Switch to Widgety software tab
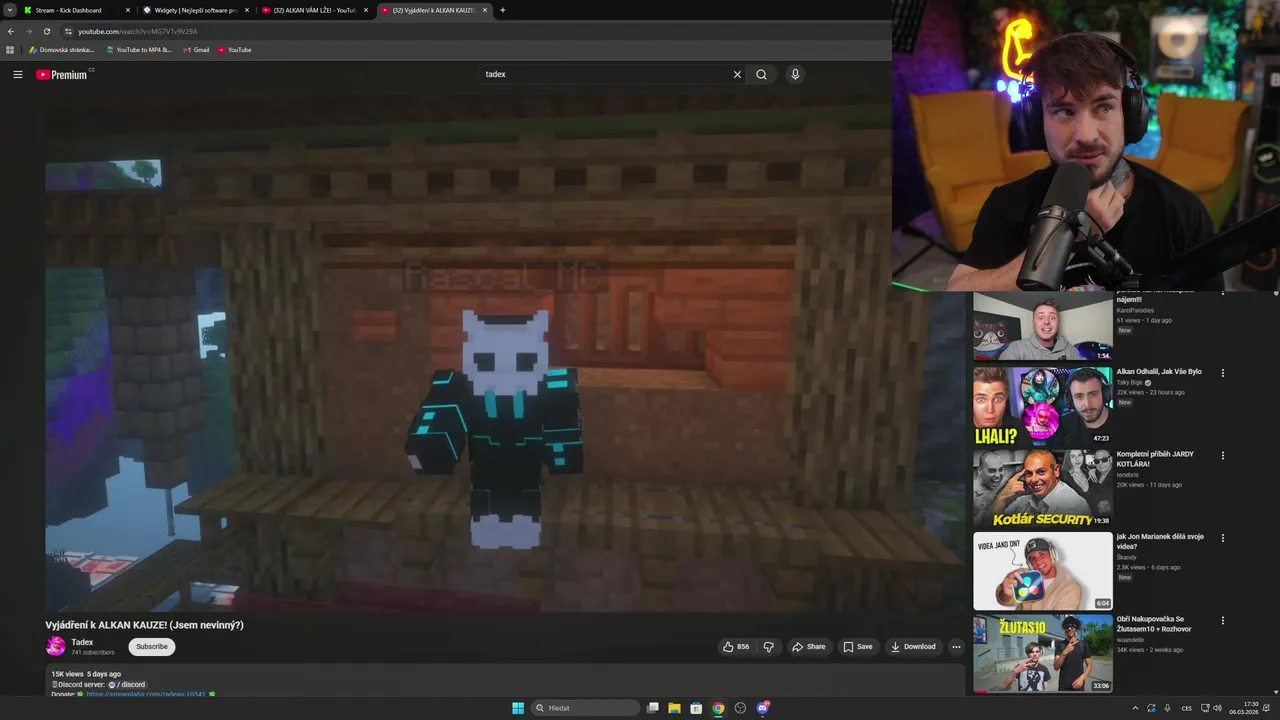 tap(196, 10)
